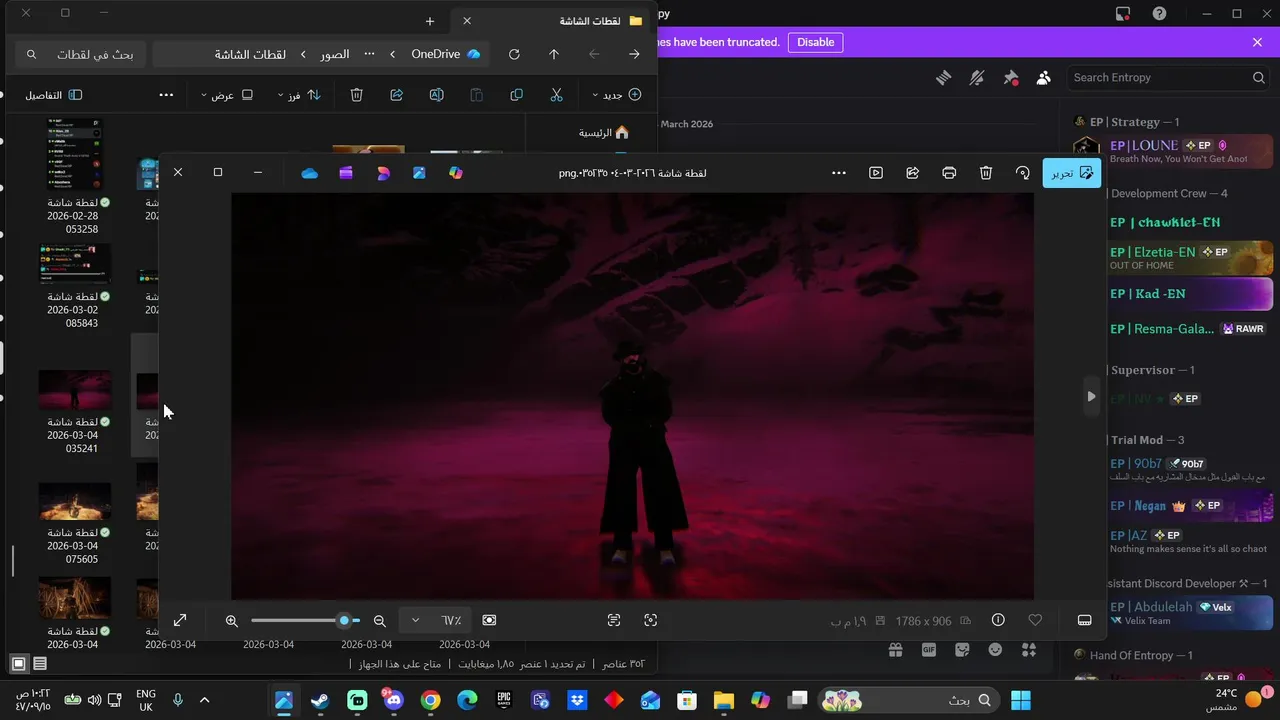1280x720 pixels.
Task: Toggle filmstrip view in Photos bottom bar
Action: pyautogui.click(x=1084, y=620)
